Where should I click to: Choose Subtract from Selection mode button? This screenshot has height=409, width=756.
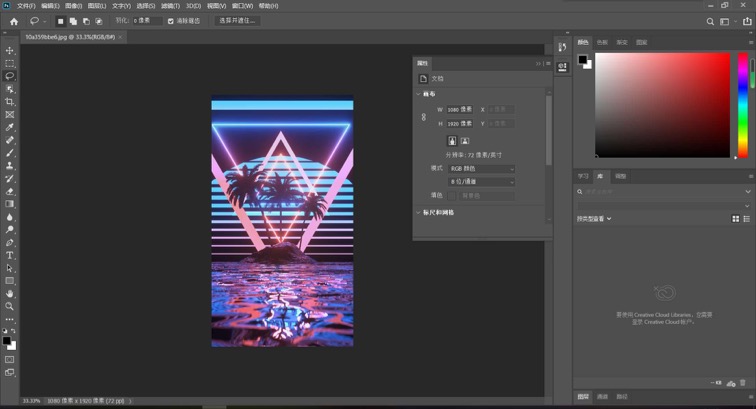(86, 21)
